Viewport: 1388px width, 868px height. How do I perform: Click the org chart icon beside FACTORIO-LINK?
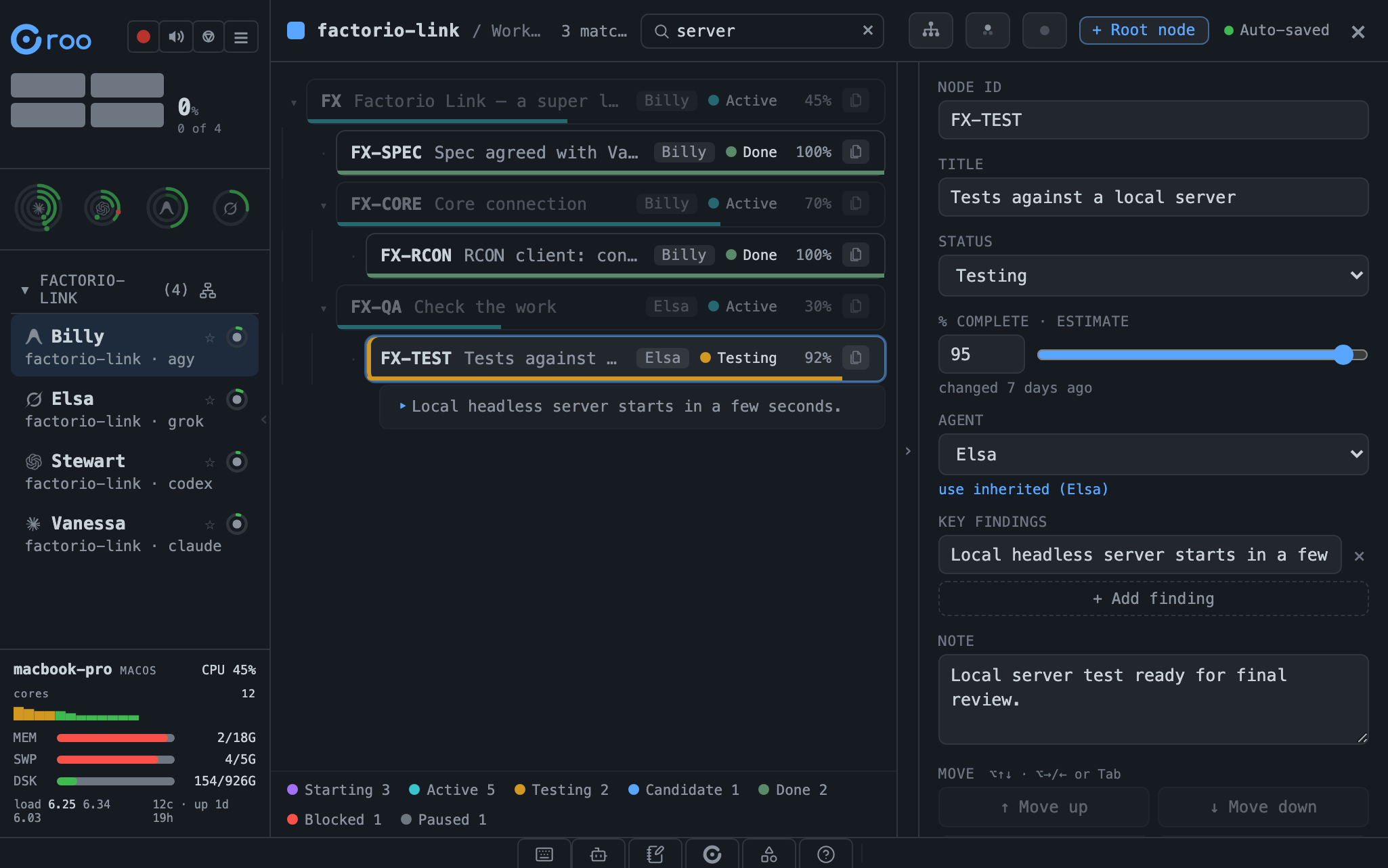[x=208, y=290]
